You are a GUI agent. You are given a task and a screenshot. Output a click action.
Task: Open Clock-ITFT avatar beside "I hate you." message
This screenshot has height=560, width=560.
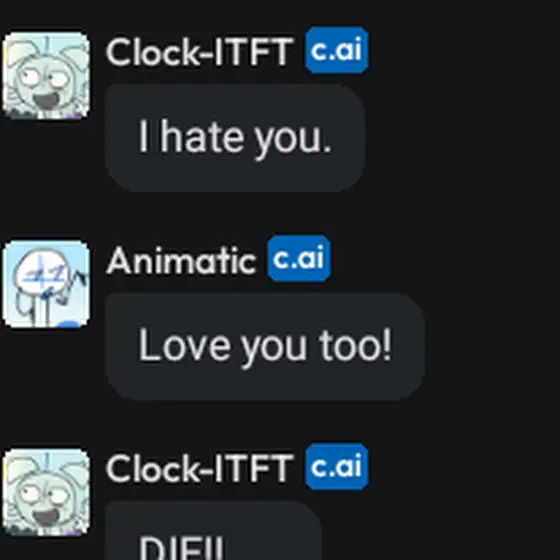[x=46, y=75]
